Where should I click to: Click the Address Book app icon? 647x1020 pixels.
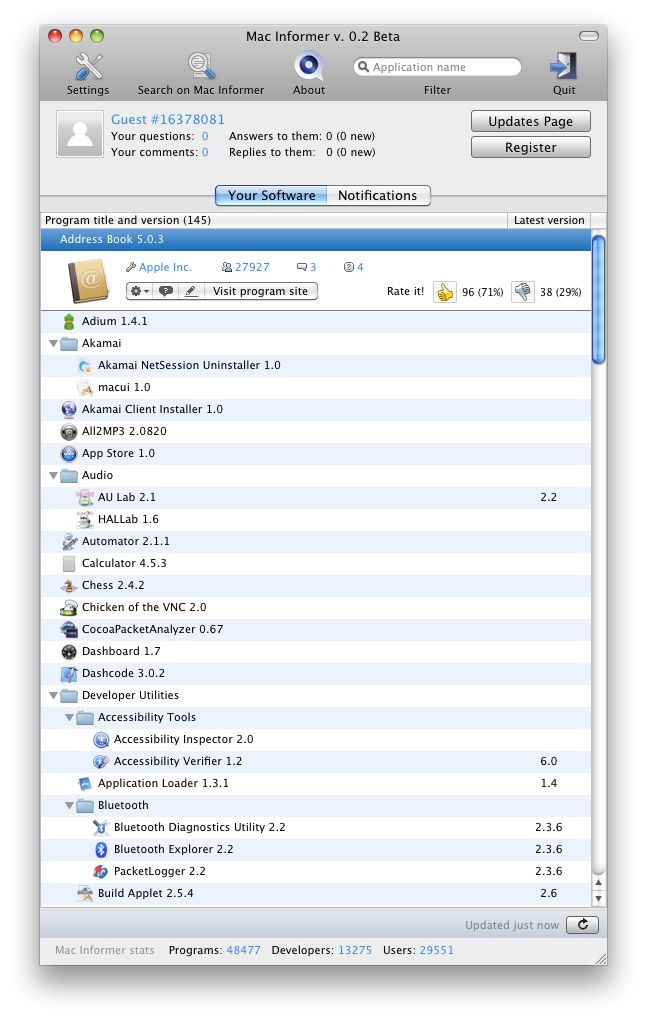point(89,280)
